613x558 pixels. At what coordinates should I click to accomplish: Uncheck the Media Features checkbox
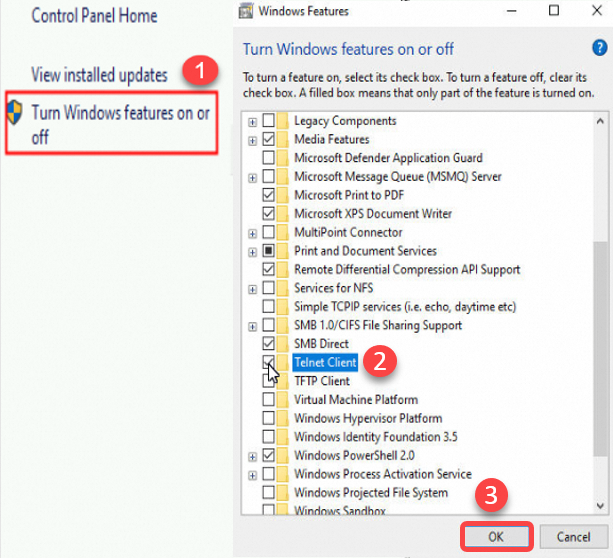point(269,139)
